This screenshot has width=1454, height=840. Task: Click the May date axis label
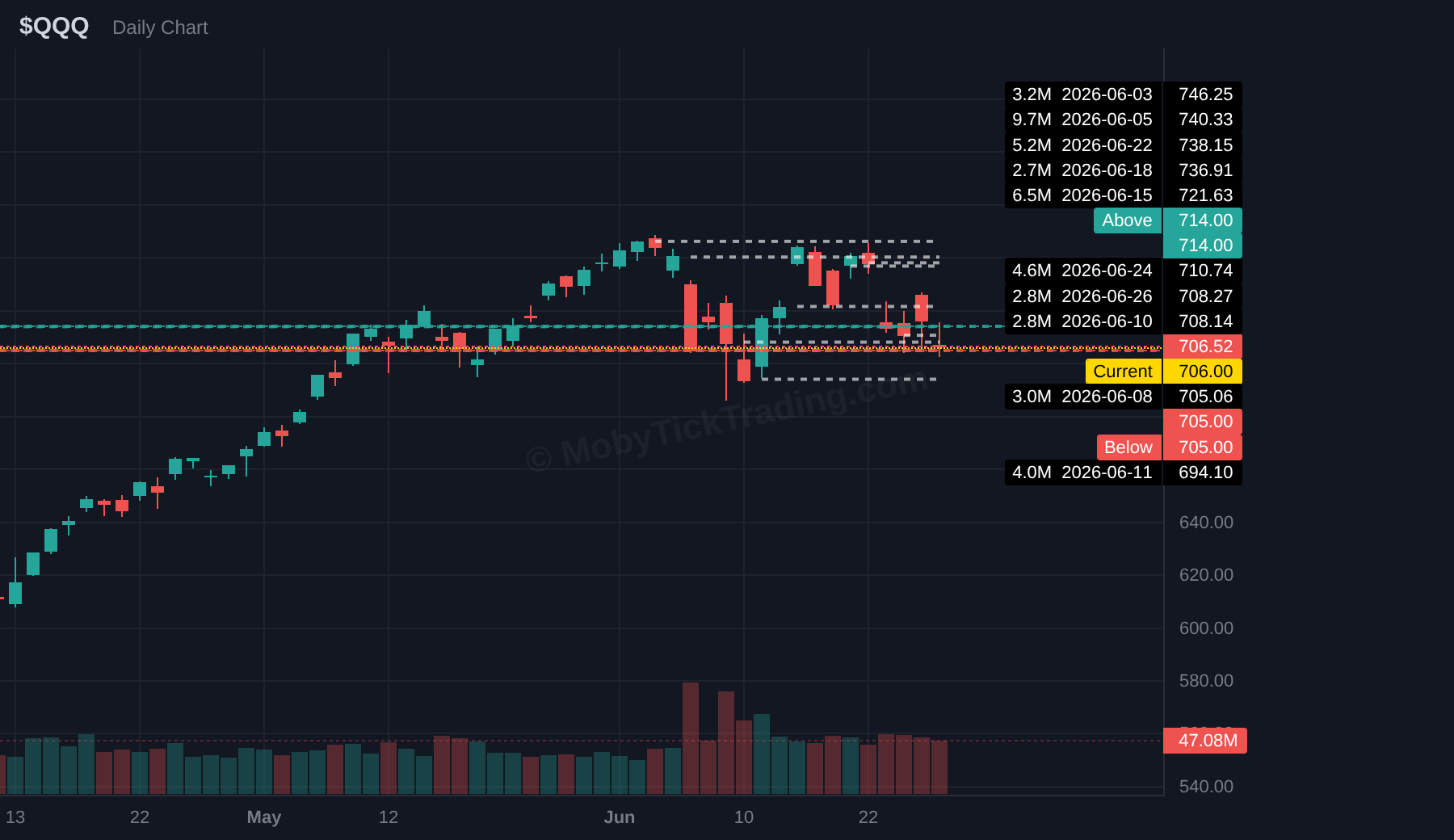(264, 817)
